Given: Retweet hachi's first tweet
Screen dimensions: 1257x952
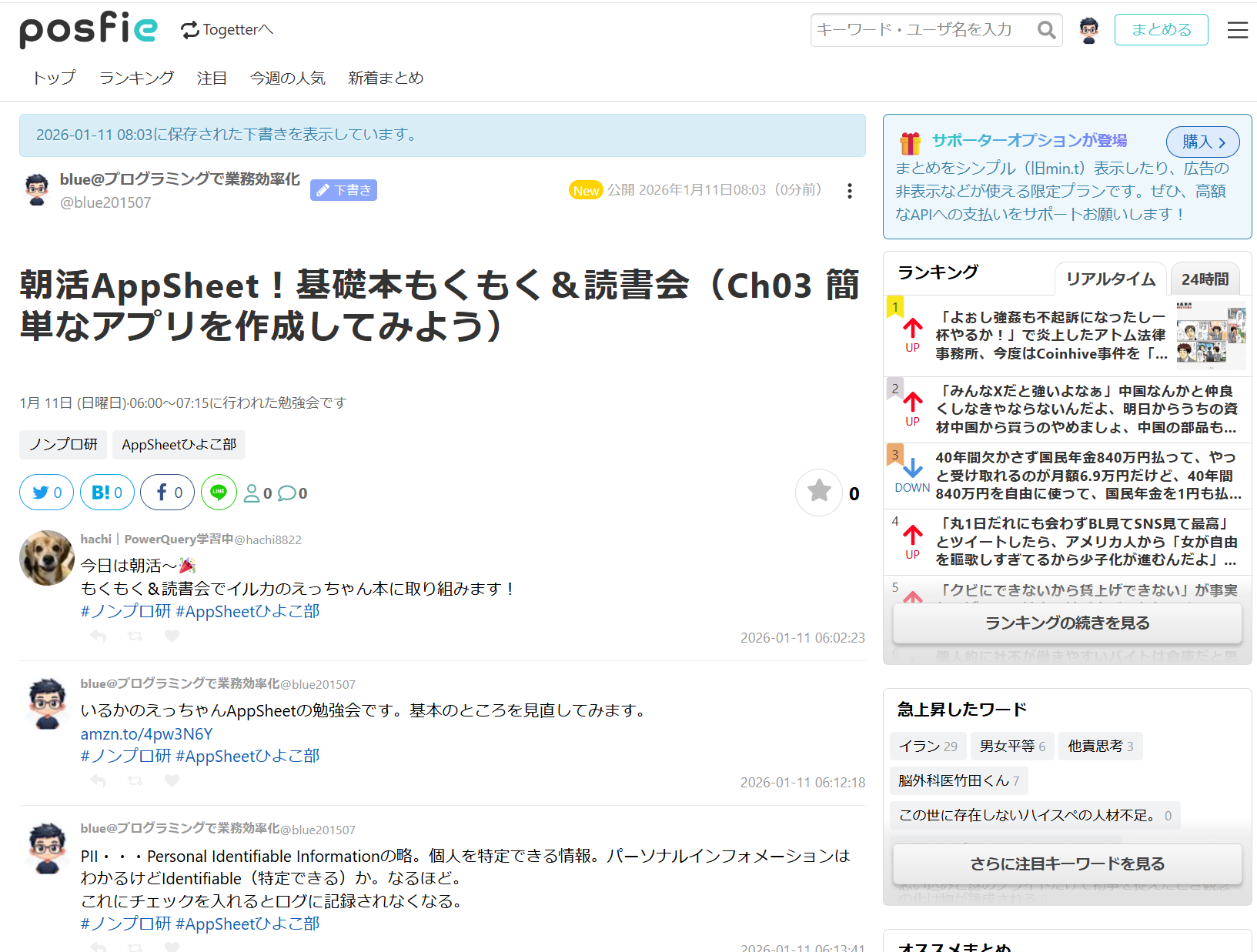Looking at the screenshot, I should point(135,636).
